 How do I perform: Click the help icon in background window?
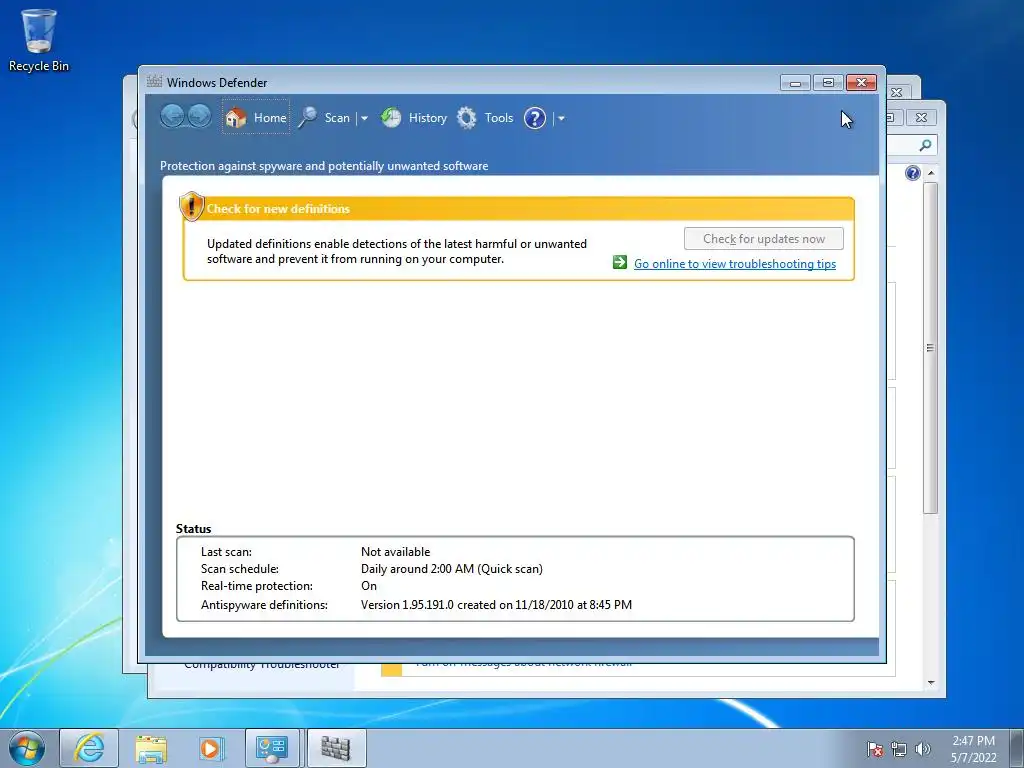913,172
